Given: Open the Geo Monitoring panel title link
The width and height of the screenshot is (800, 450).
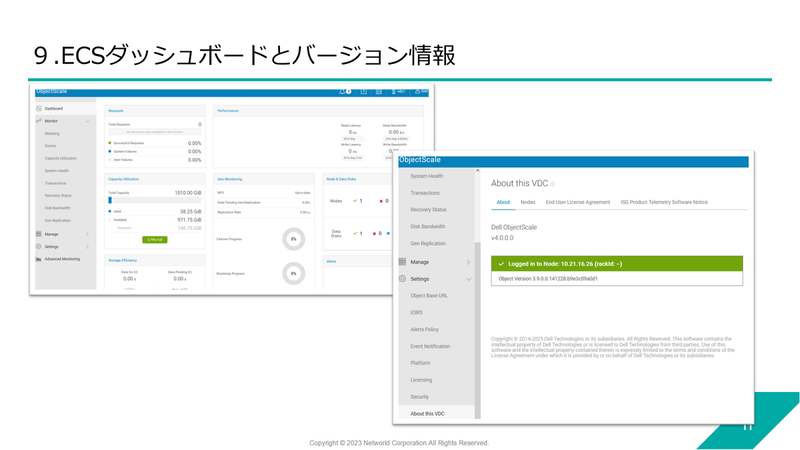Looking at the screenshot, I should [x=230, y=179].
